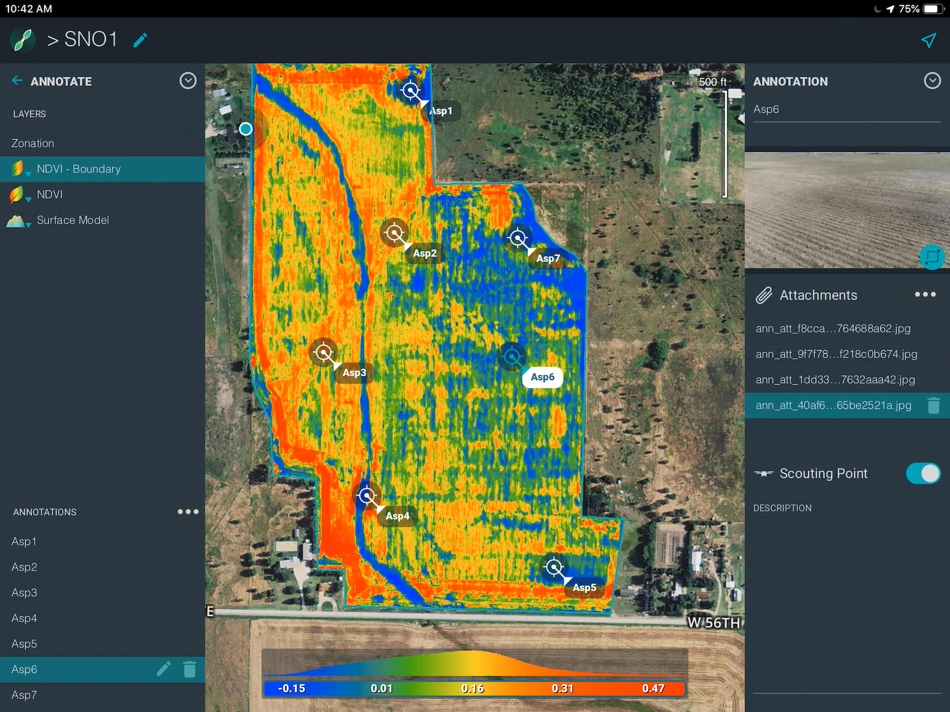This screenshot has width=950, height=712.
Task: Delete Asp6 annotation with trash icon
Action: (x=190, y=669)
